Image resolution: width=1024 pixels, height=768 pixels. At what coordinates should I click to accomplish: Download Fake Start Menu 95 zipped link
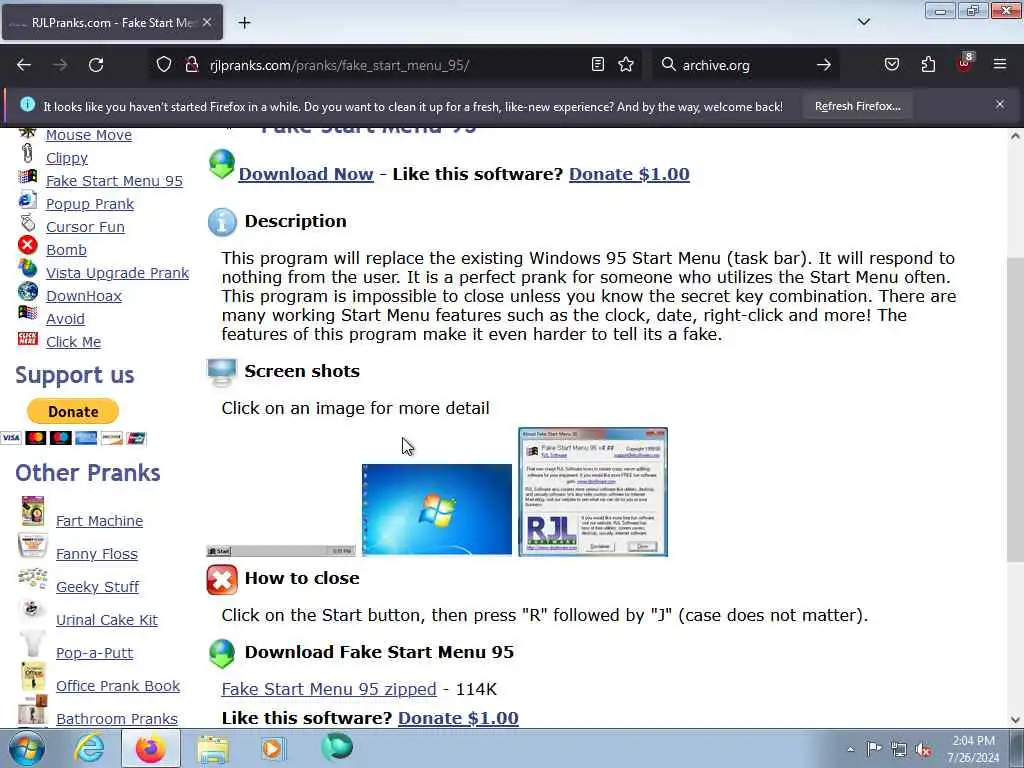tap(328, 689)
